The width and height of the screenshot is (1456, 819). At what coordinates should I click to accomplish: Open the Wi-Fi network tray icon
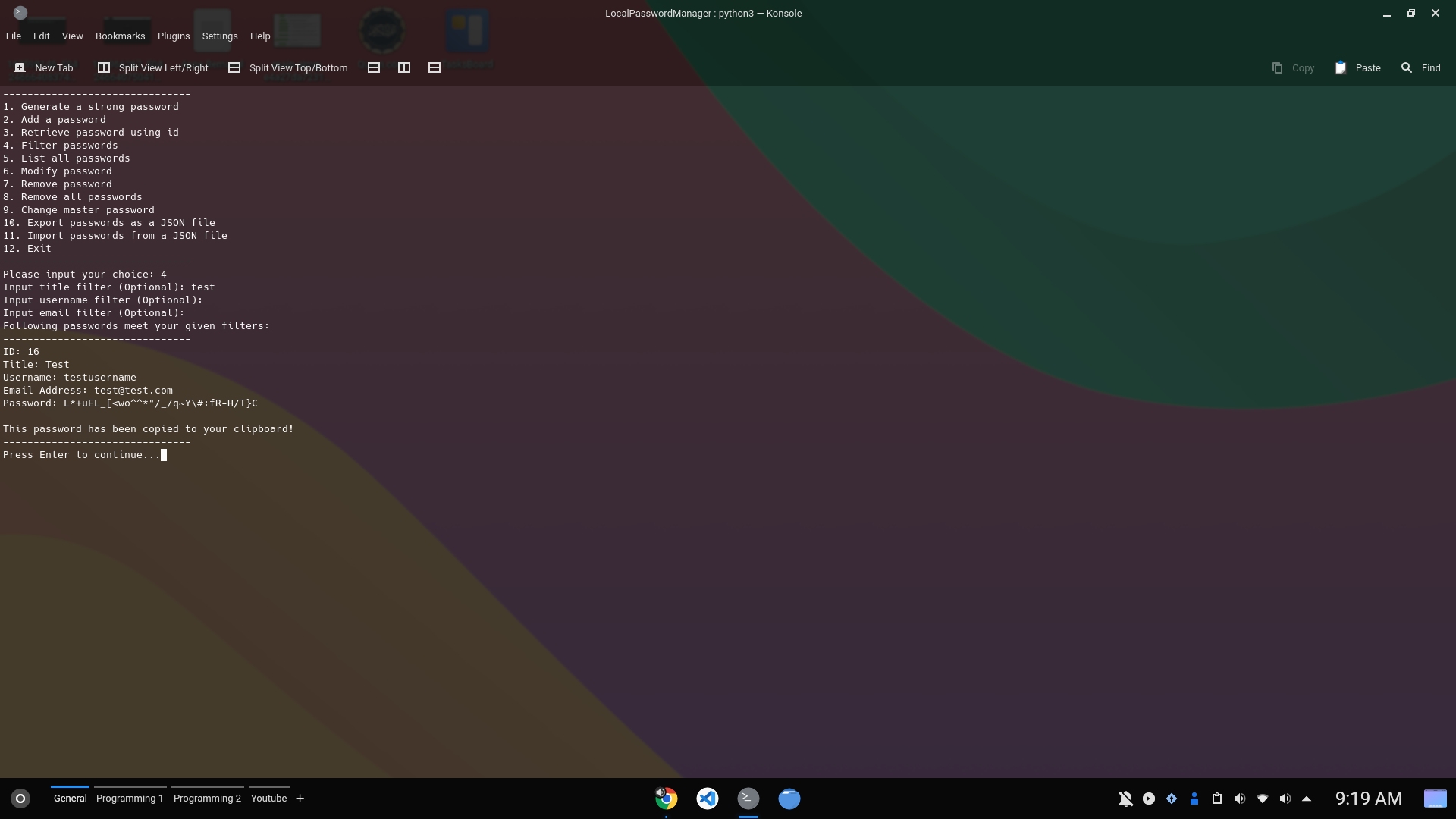(1263, 799)
